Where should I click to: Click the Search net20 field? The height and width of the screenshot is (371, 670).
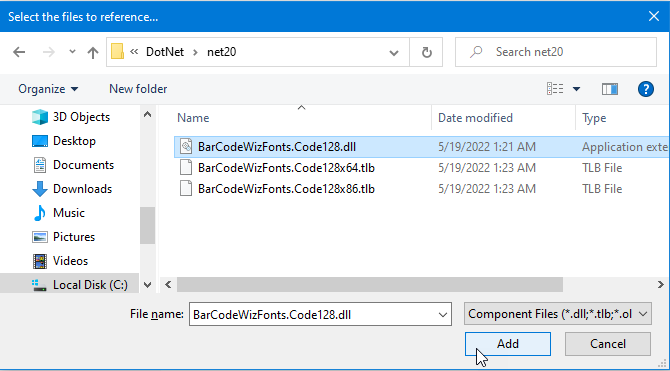[x=555, y=52]
